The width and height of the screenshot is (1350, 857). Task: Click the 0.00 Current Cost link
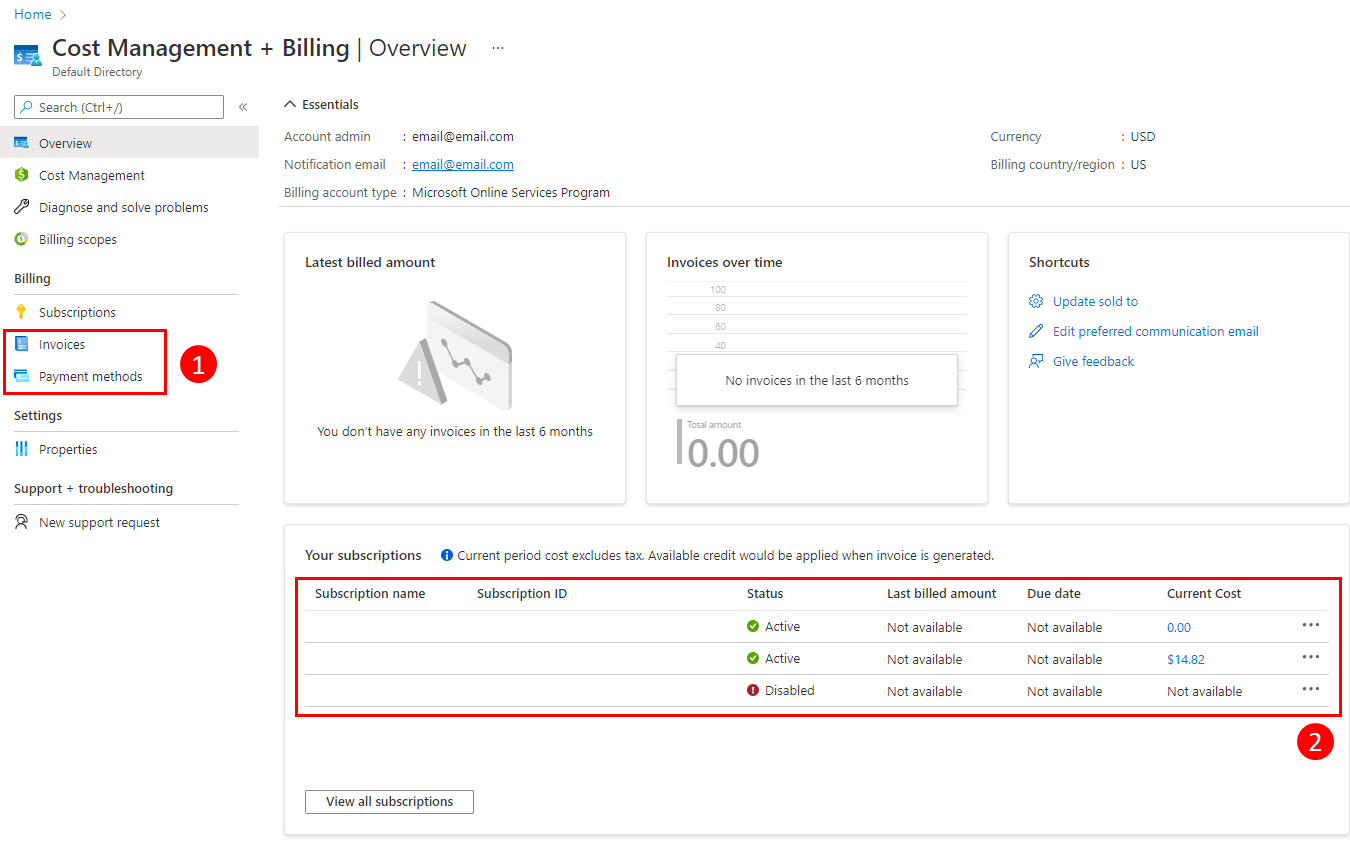tap(1179, 628)
